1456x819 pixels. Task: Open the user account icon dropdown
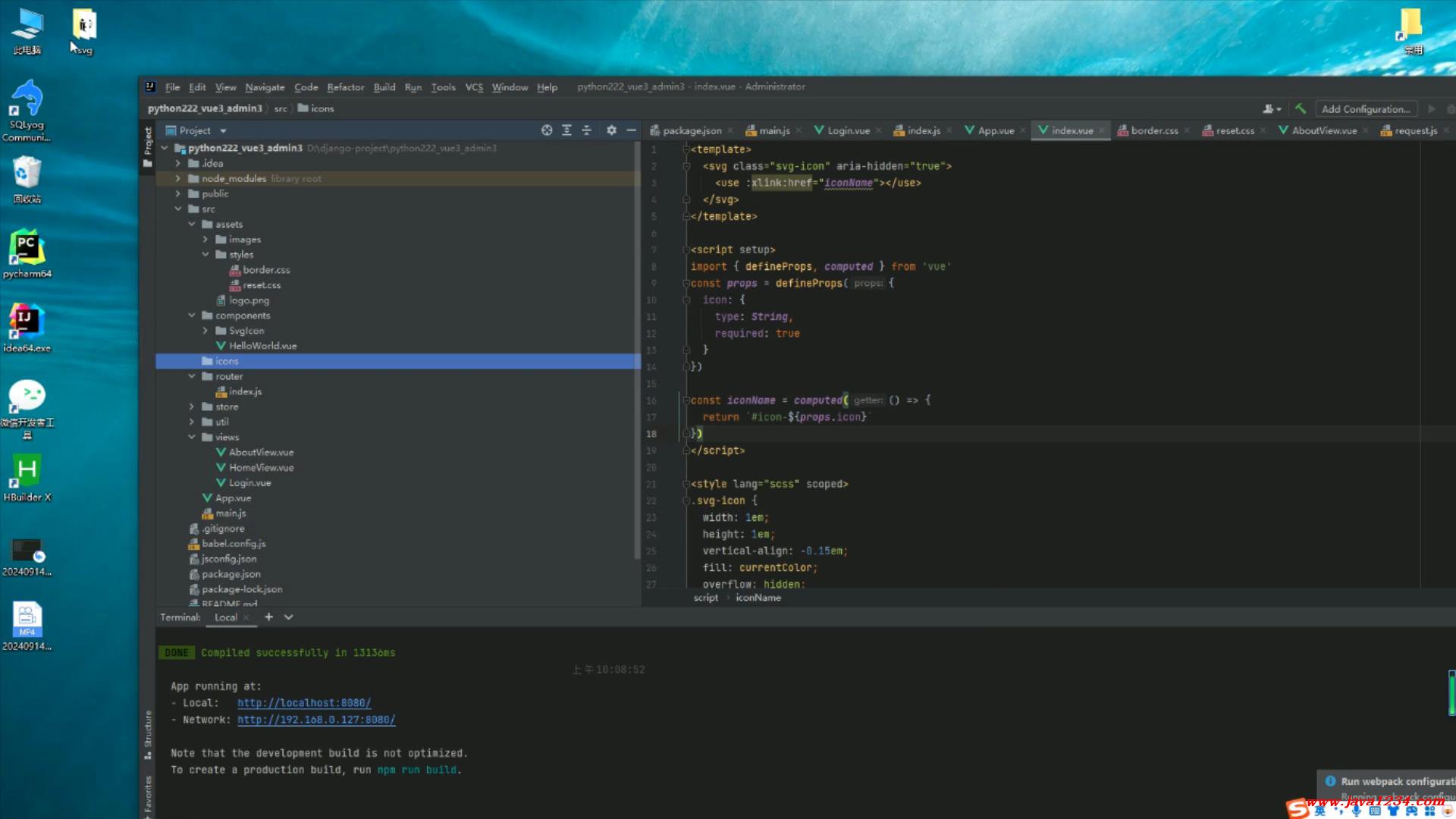[x=1272, y=108]
